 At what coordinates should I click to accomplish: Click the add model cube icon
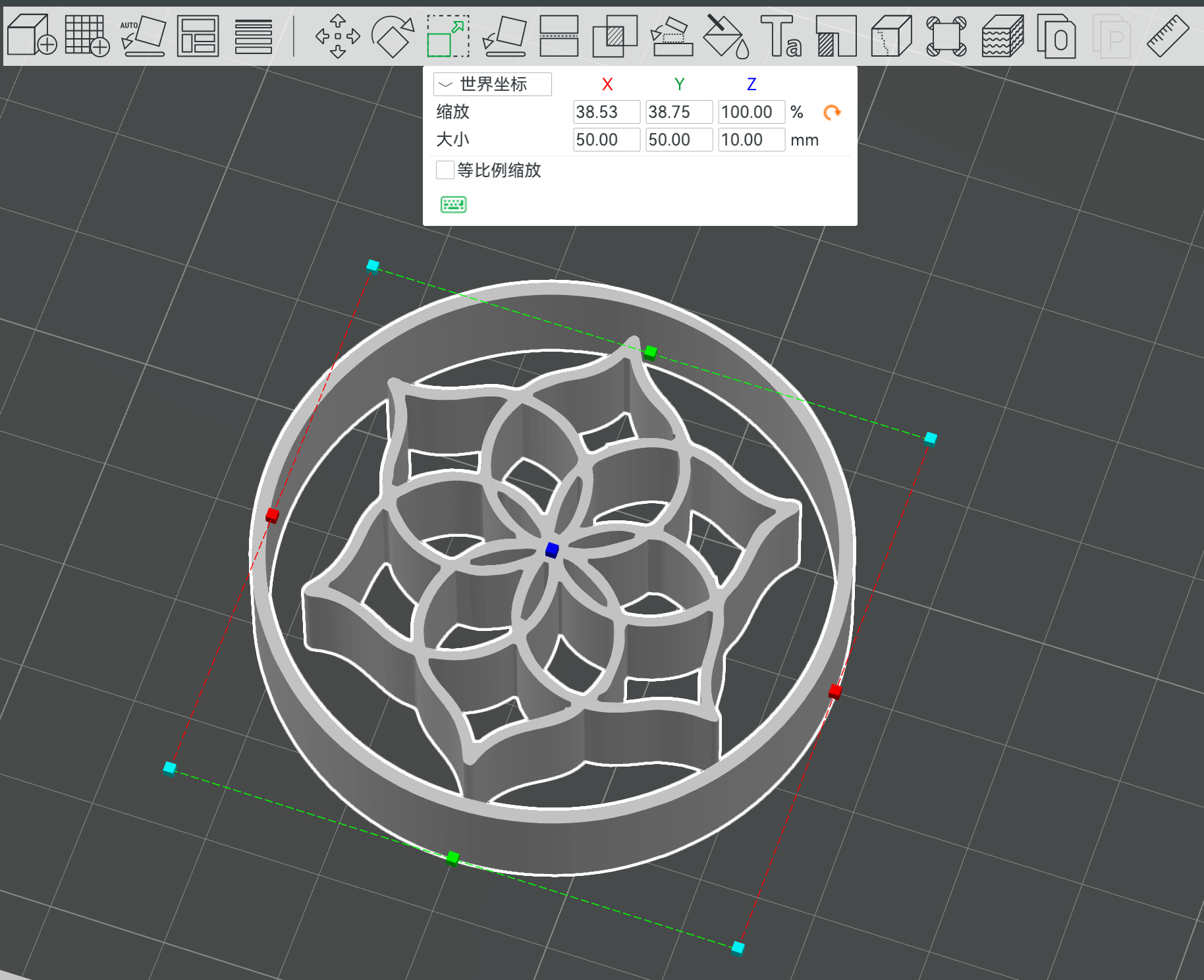click(32, 36)
